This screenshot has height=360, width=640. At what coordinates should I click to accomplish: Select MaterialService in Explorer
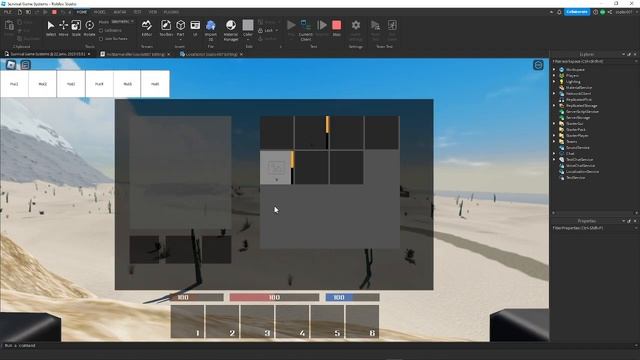click(578, 88)
